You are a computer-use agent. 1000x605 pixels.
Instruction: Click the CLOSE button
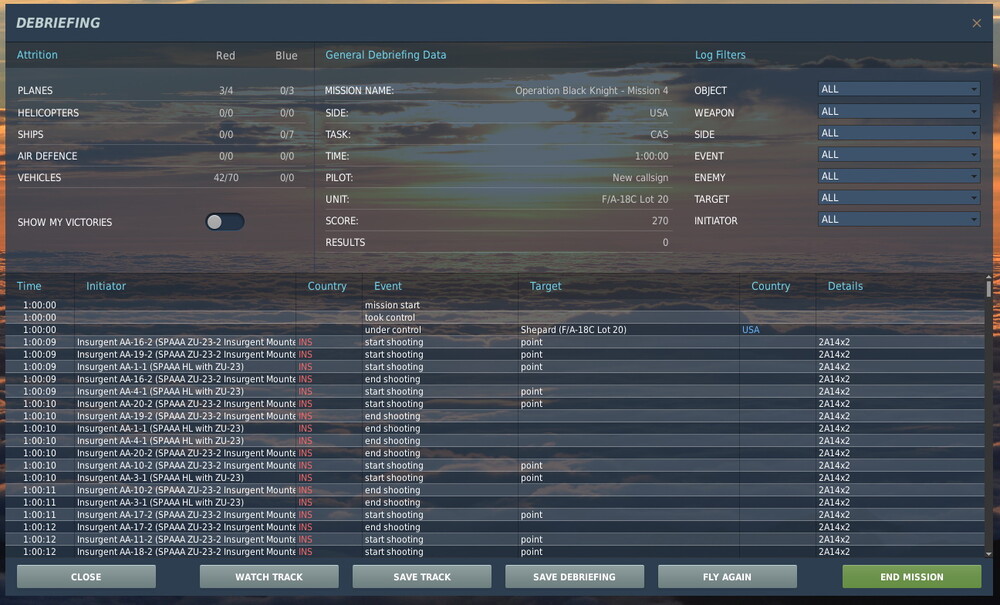tap(86, 577)
